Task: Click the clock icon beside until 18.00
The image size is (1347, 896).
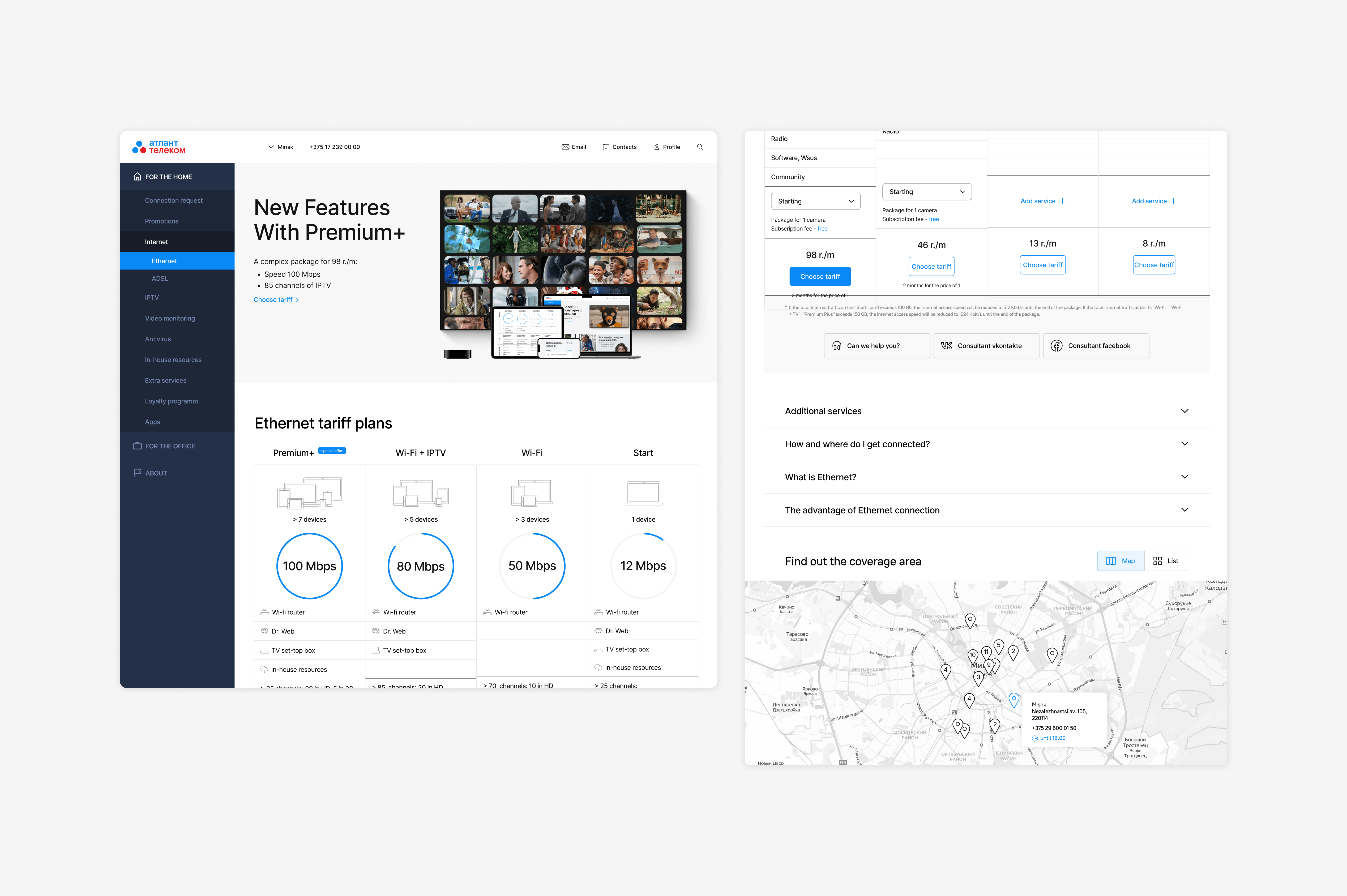Action: coord(1034,738)
